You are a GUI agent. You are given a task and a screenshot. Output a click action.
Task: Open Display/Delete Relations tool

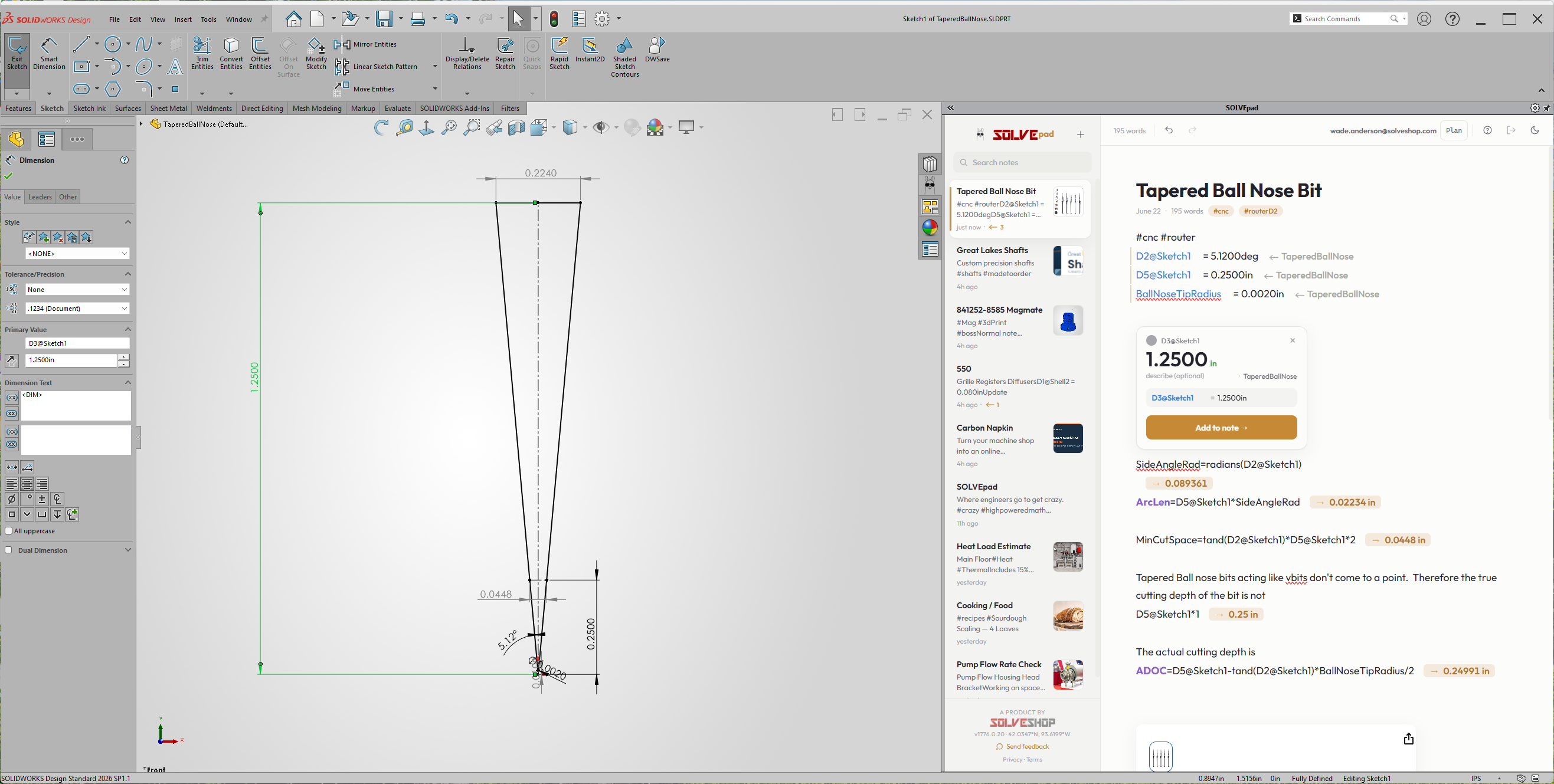tap(467, 54)
